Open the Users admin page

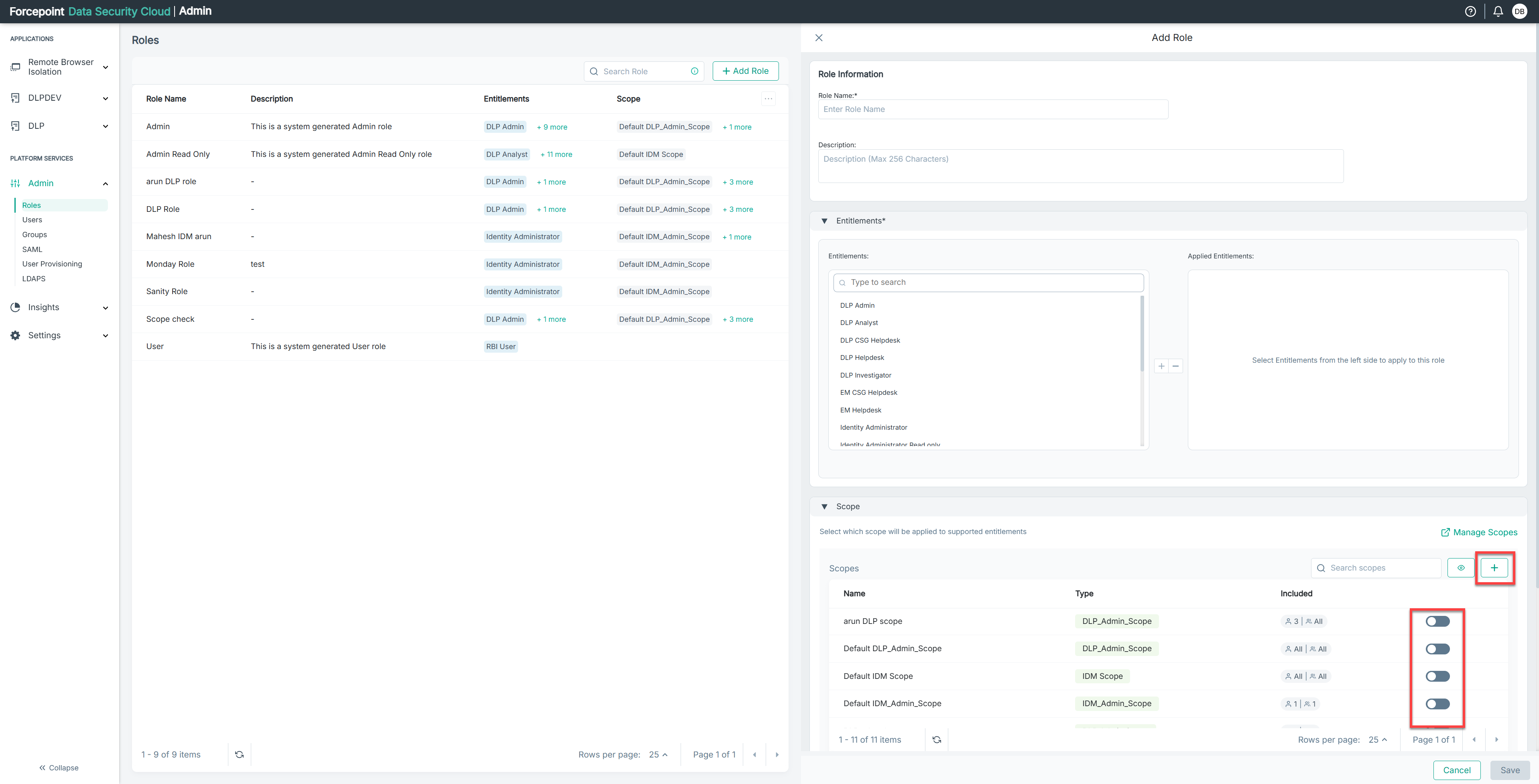coord(32,220)
